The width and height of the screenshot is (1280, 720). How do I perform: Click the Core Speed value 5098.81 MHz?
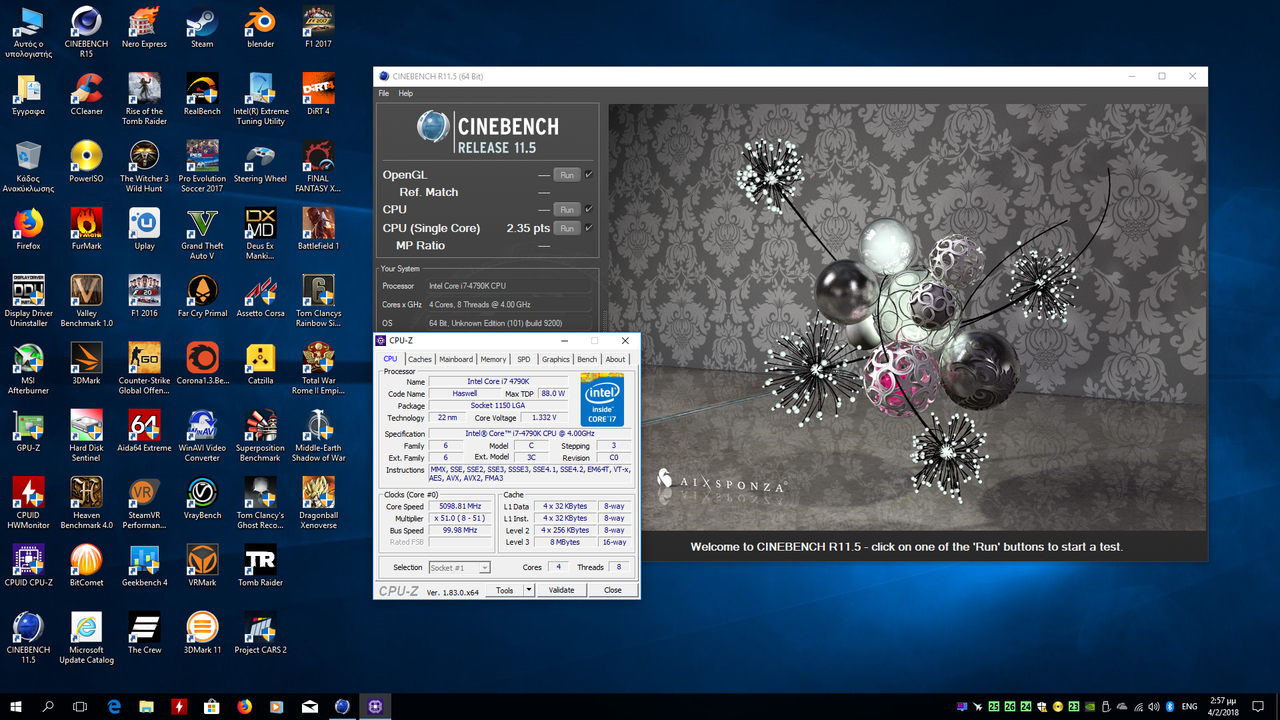(460, 506)
